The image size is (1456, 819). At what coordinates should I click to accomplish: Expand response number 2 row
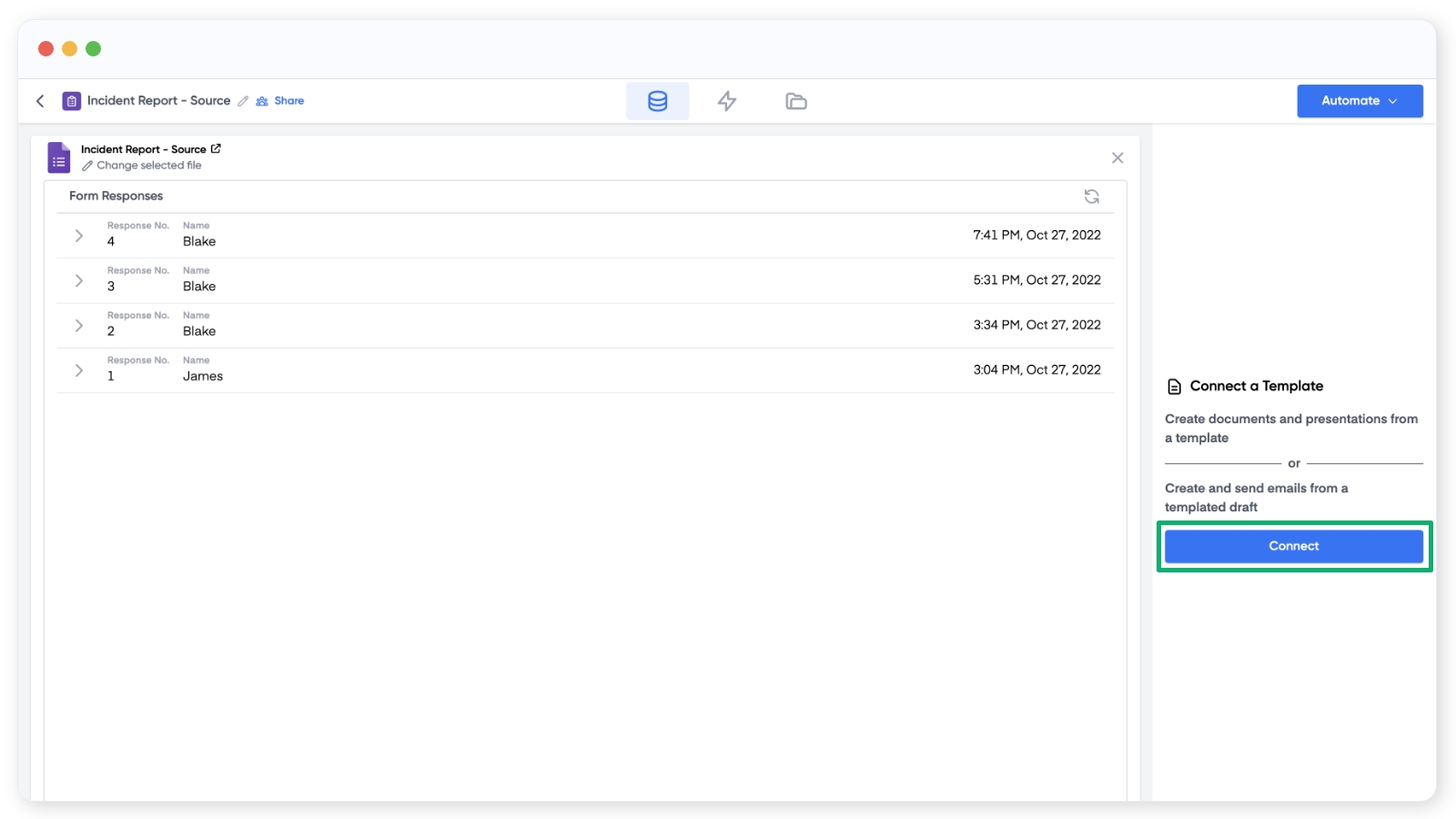[x=79, y=326]
